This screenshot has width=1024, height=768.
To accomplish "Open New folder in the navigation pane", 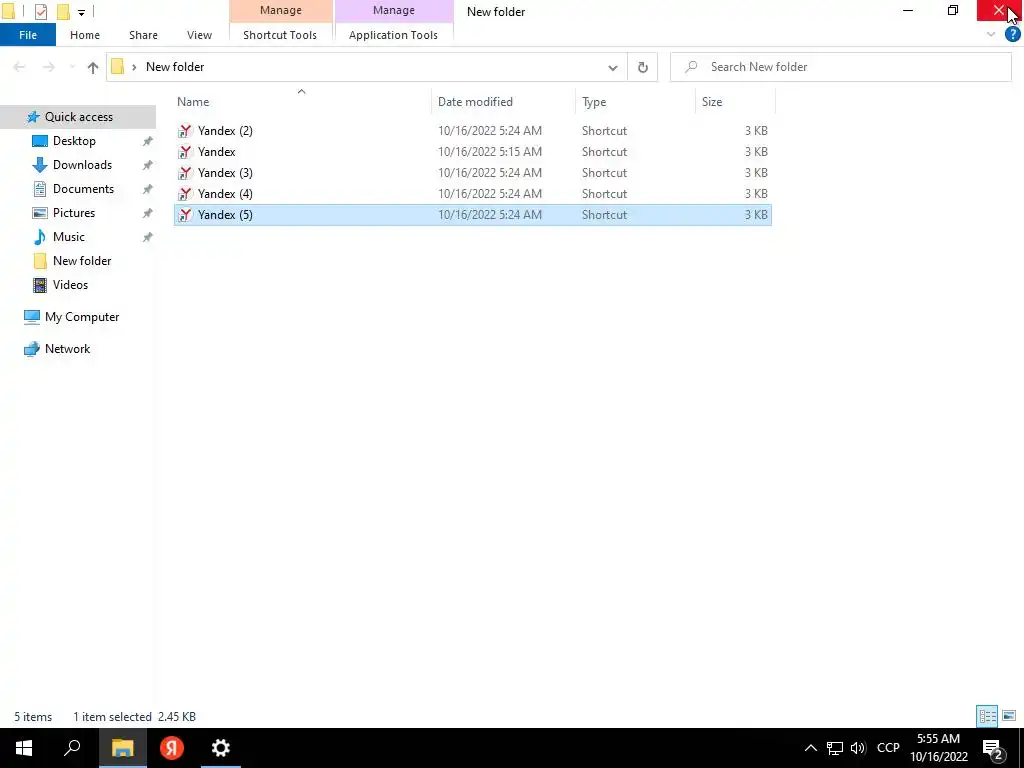I will pyautogui.click(x=82, y=261).
